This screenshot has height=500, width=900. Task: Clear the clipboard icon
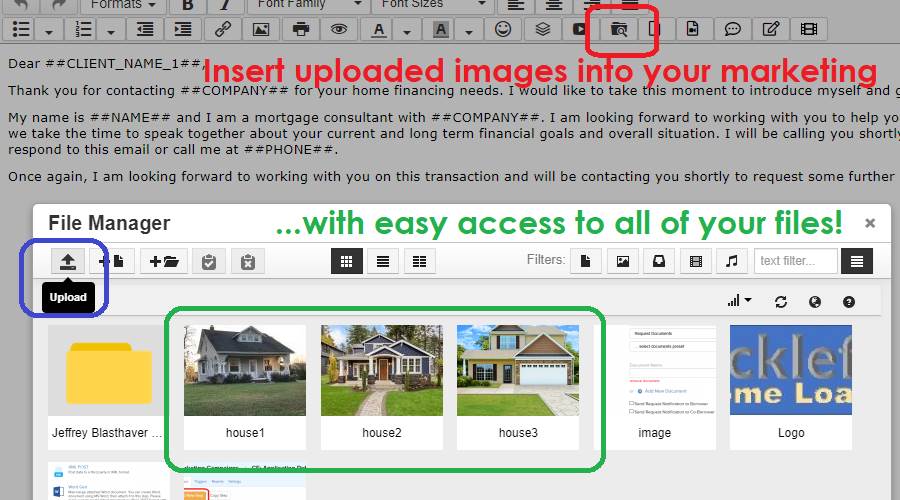pos(248,262)
